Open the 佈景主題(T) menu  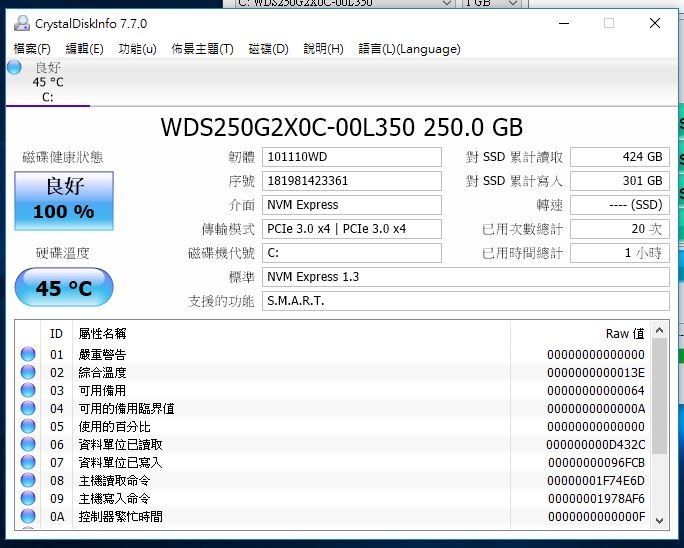(202, 49)
